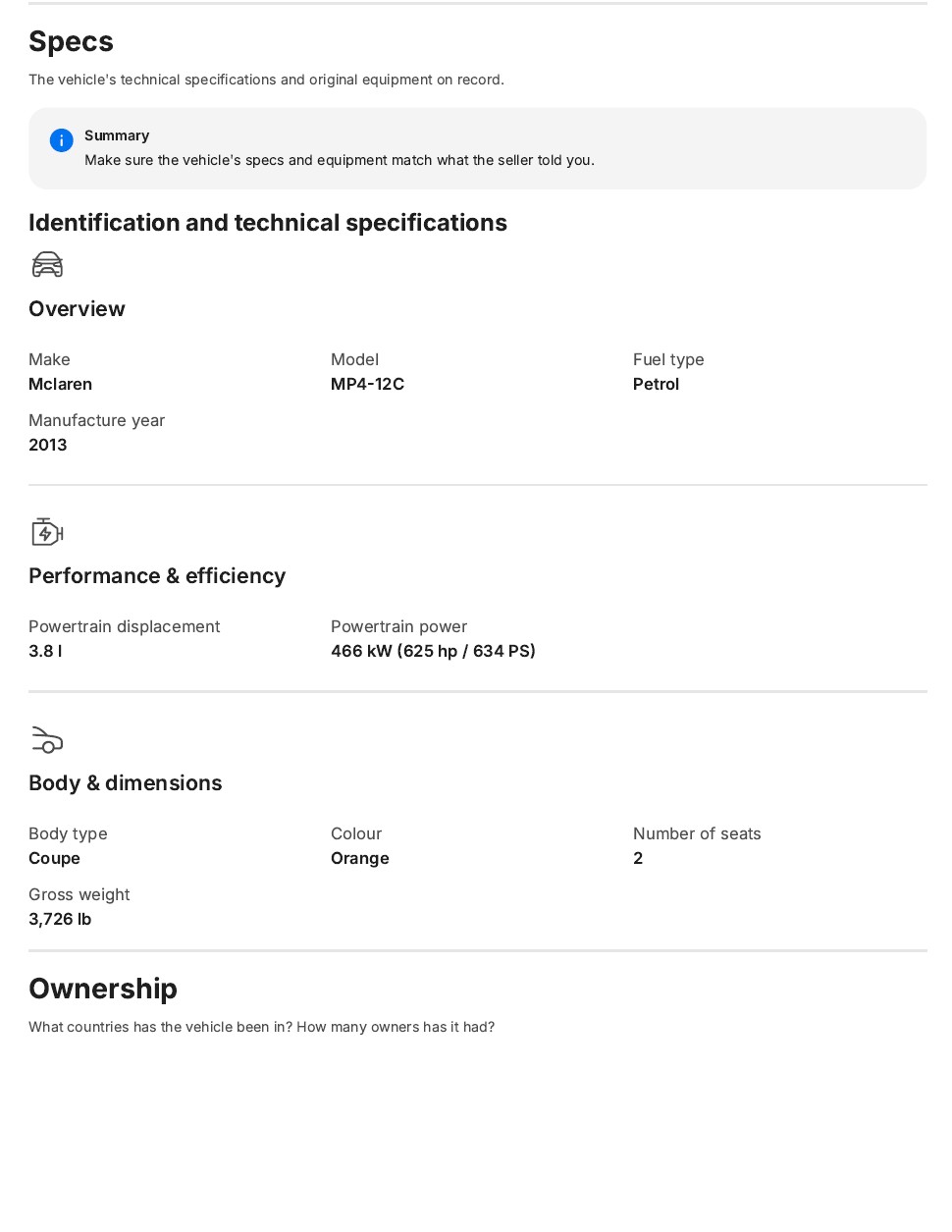This screenshot has height=1232, width=952.
Task: Click the Summary info banner text
Action: pyautogui.click(x=340, y=160)
